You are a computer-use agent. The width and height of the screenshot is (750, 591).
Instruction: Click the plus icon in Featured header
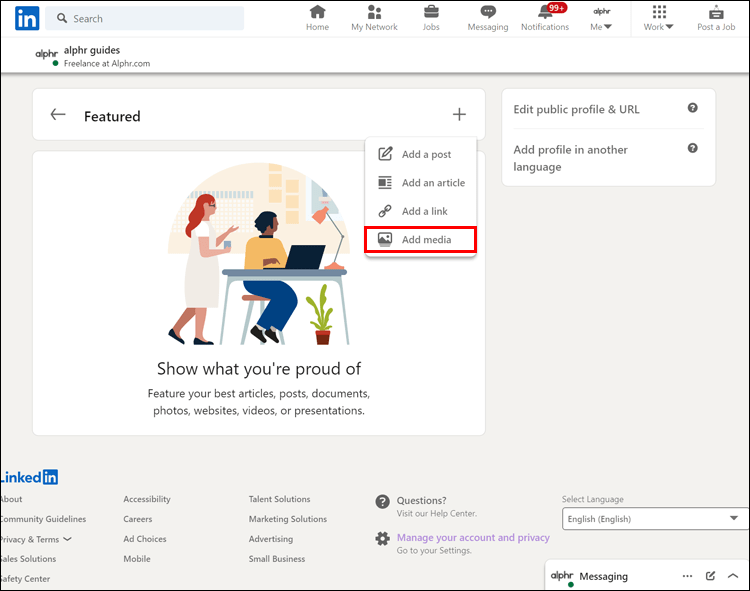(459, 115)
